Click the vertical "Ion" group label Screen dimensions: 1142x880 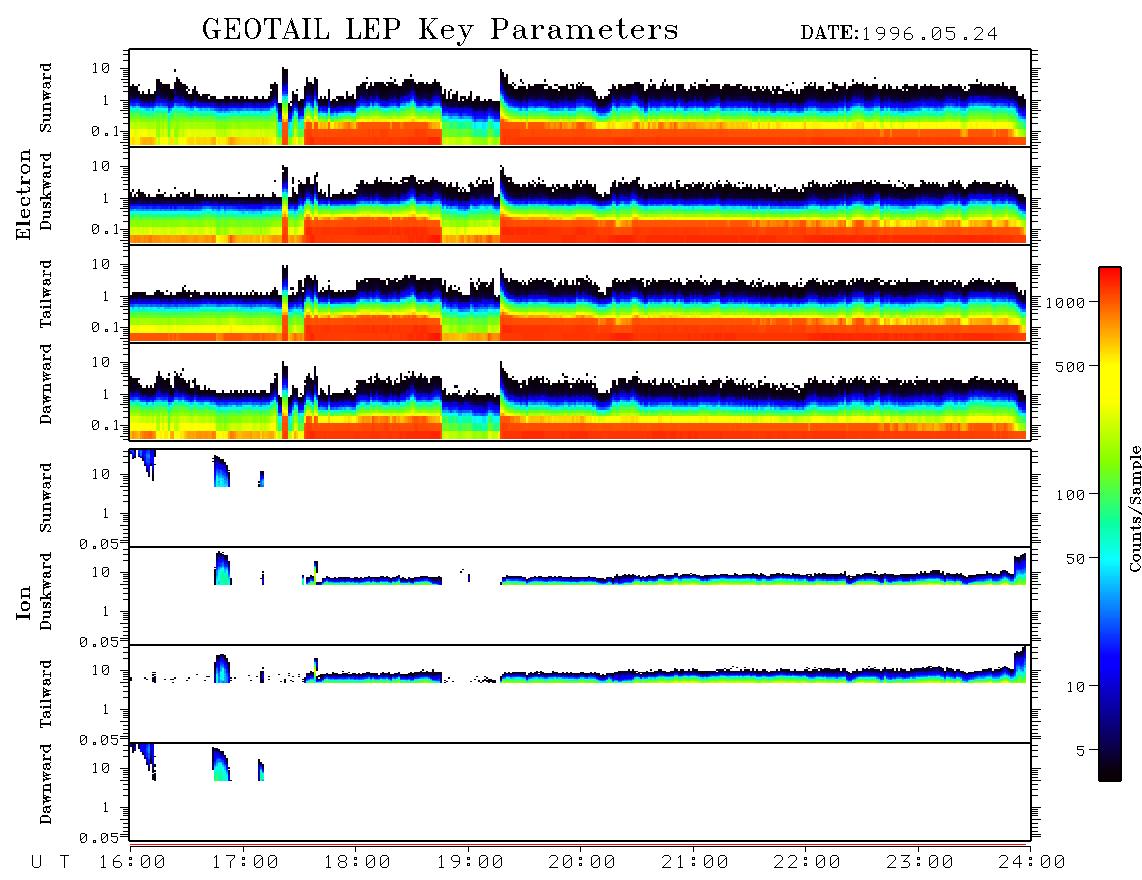23,602
